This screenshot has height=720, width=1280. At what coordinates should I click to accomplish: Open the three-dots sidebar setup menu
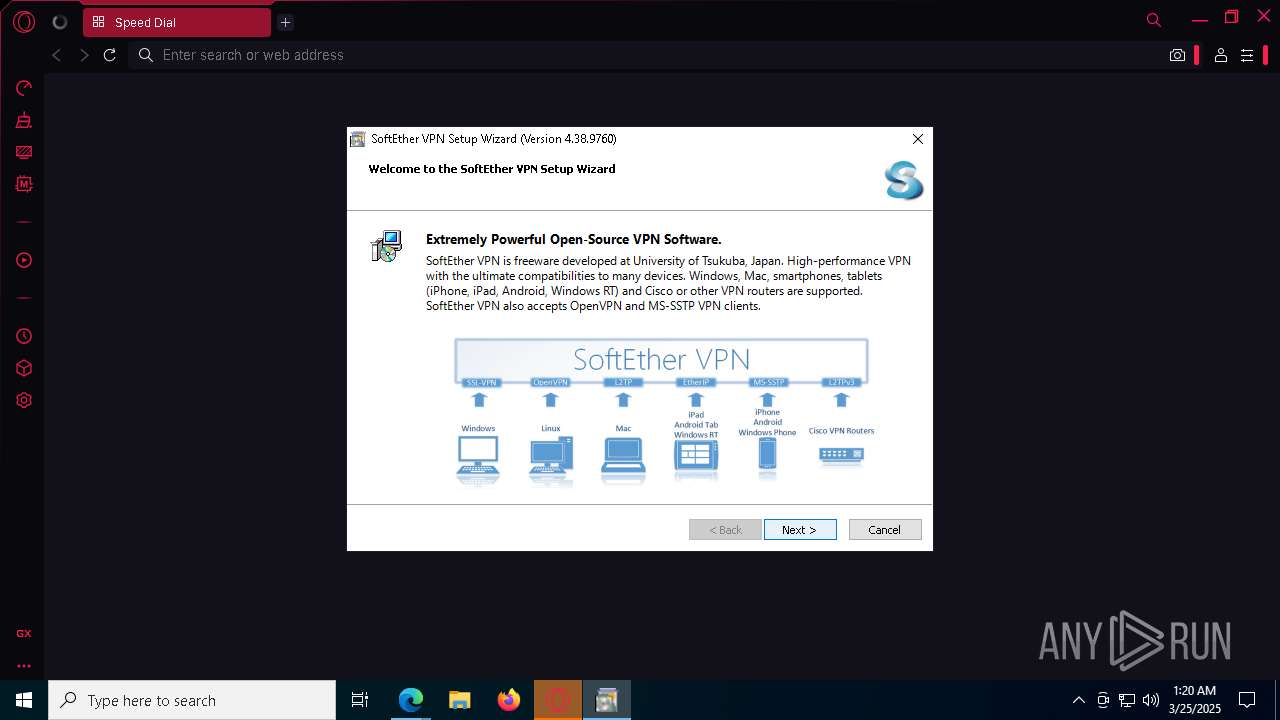[x=24, y=665]
